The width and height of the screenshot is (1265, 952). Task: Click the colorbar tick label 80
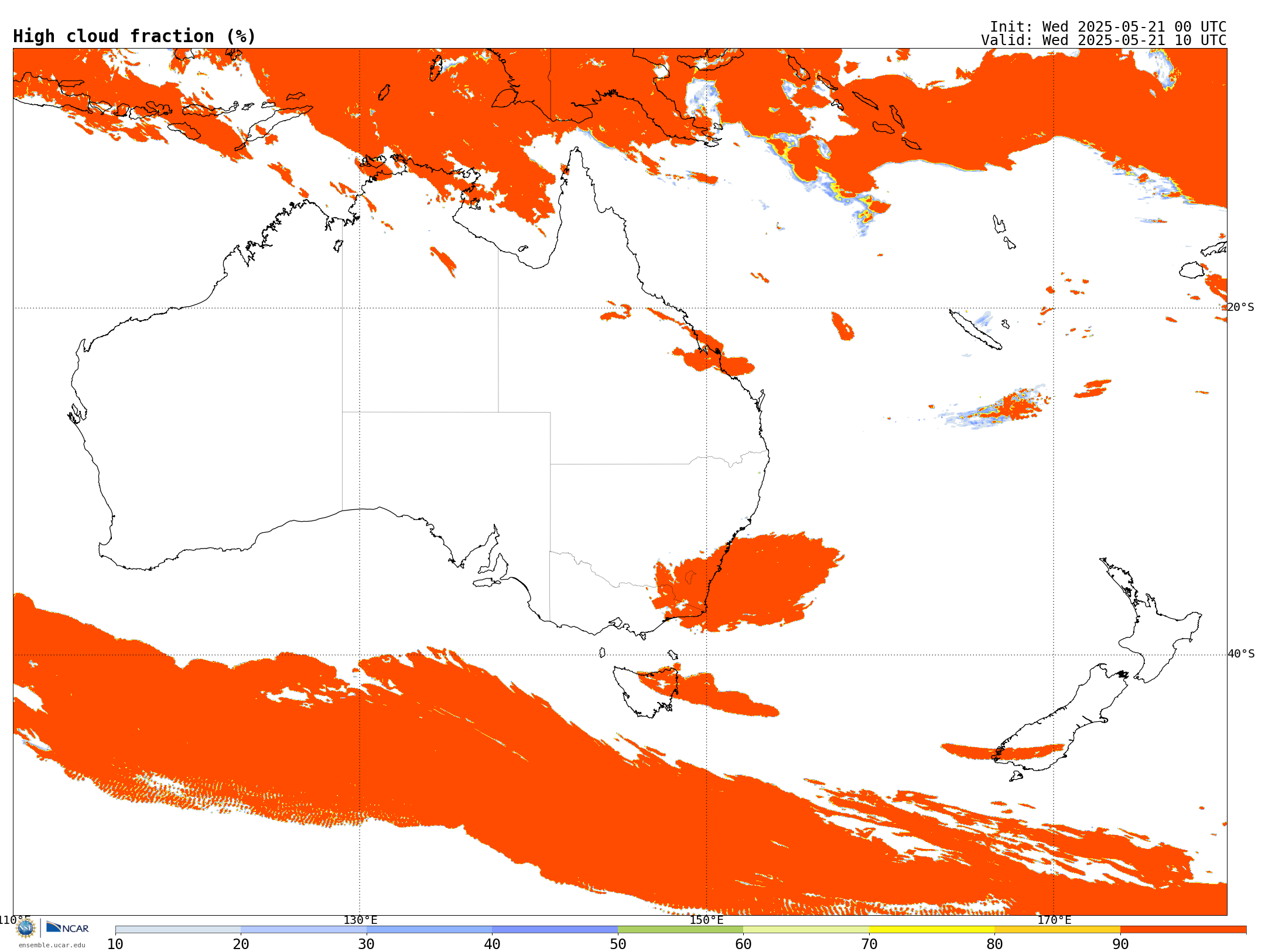pyautogui.click(x=994, y=944)
